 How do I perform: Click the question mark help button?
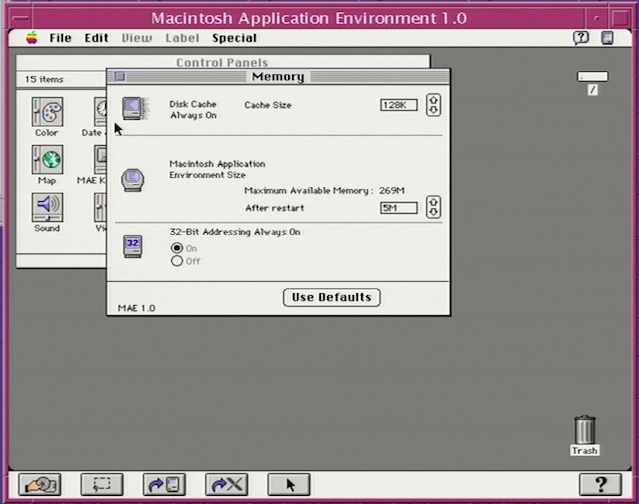pos(600,484)
